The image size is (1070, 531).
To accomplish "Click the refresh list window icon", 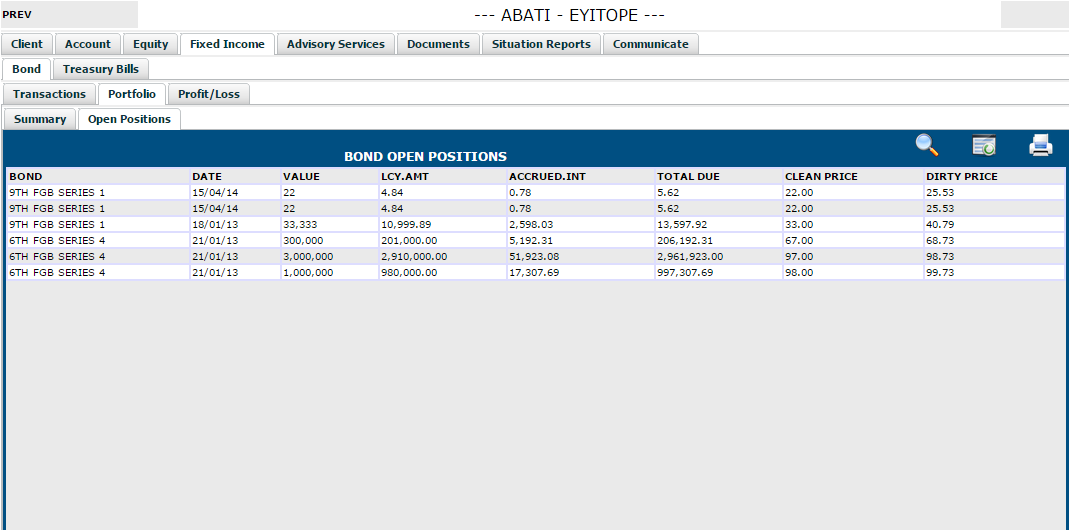I will 983,145.
